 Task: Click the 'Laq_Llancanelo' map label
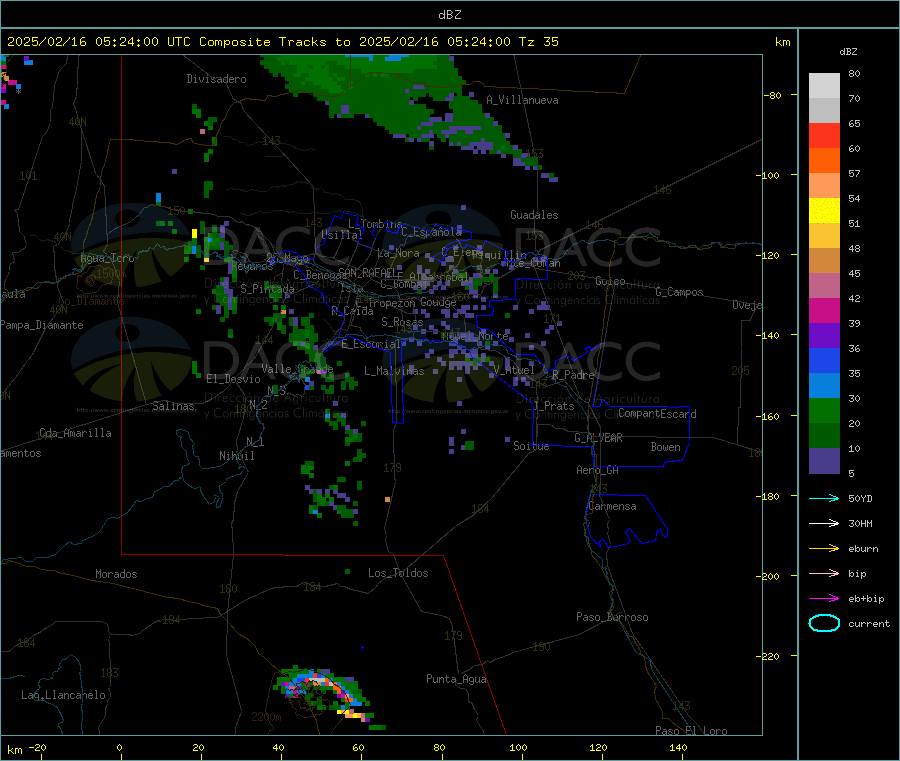(64, 695)
